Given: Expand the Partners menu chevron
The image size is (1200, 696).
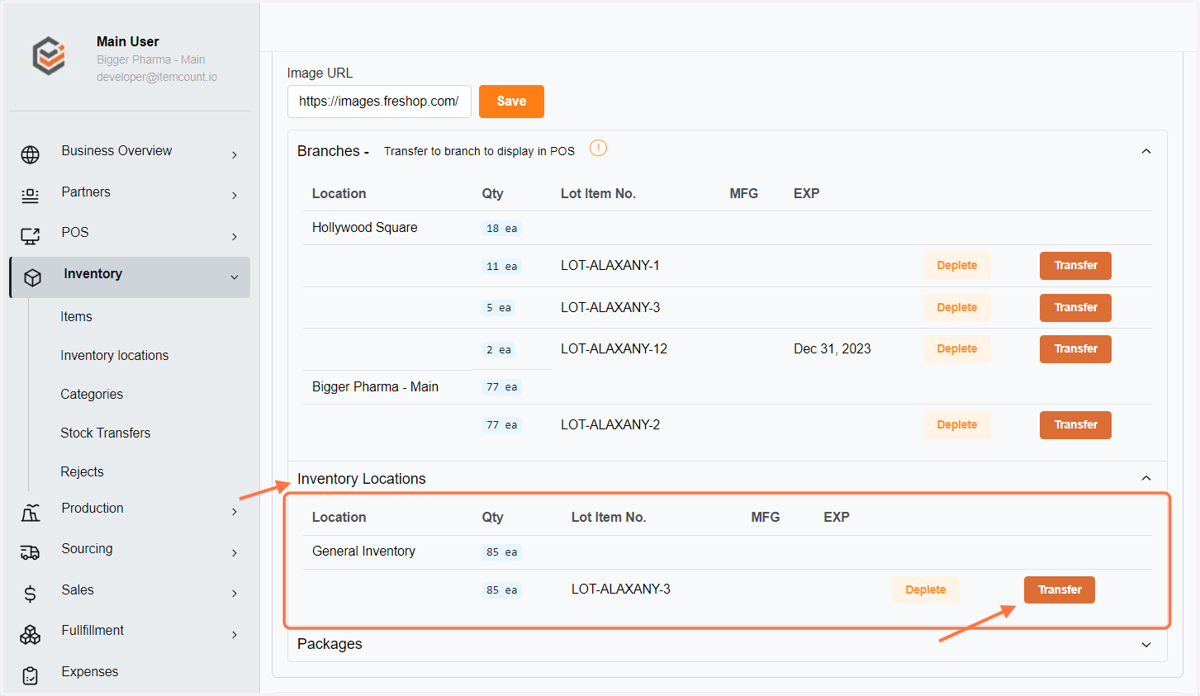Looking at the screenshot, I should pyautogui.click(x=234, y=196).
